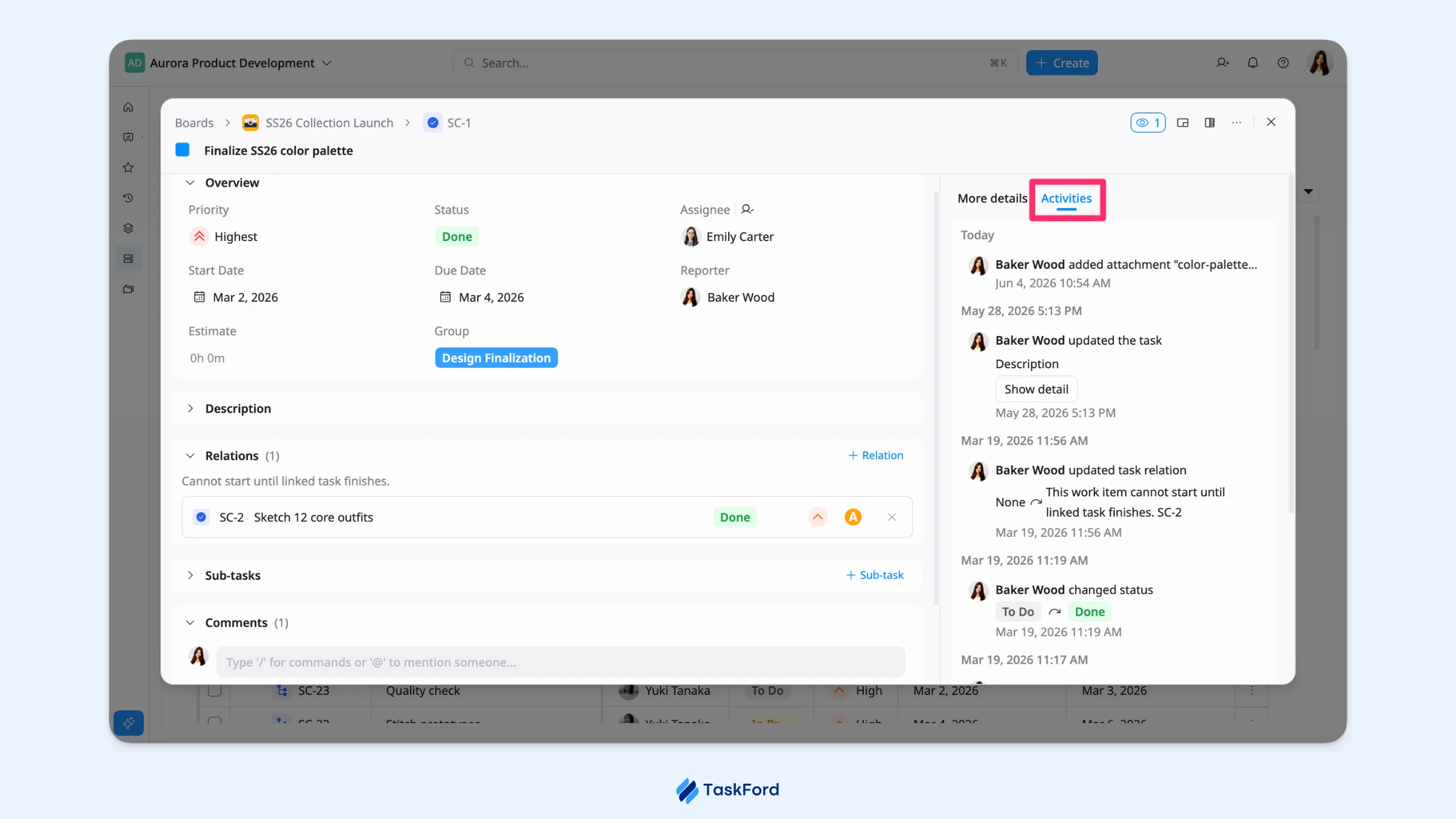
Task: Open SS26 Collection Launch breadcrumb link
Action: click(x=329, y=123)
